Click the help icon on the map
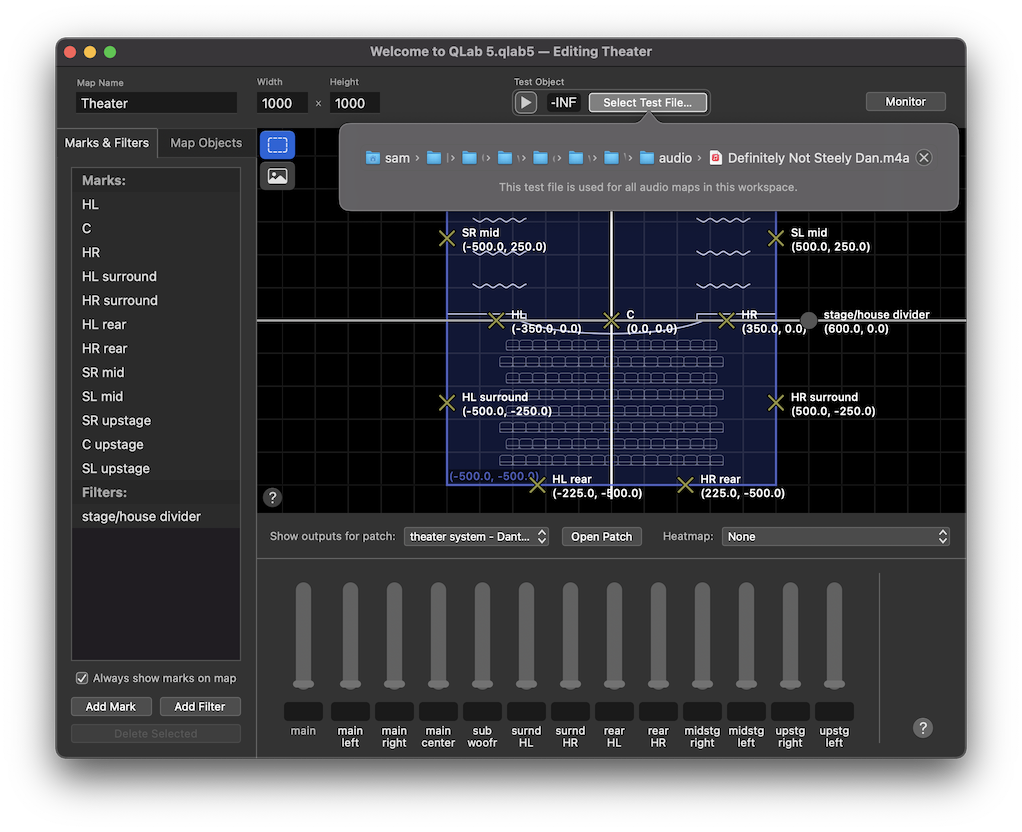Screen dimensions: 1022x832 [x=272, y=497]
